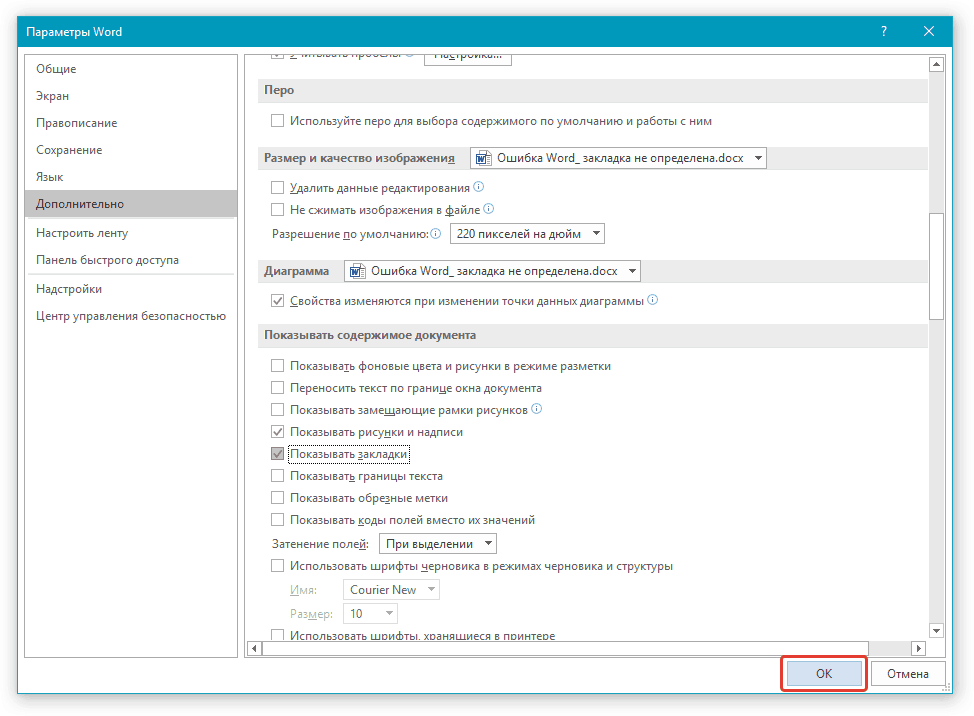The height and width of the screenshot is (716, 974).
Task: Click Word document icon in 'Размер и качество изображения' dropdown
Action: [x=483, y=158]
